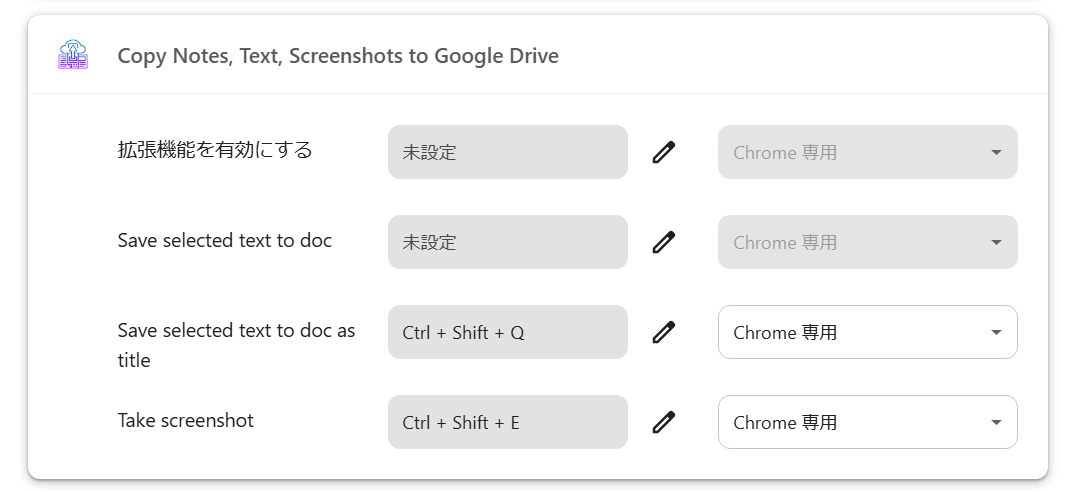Open scope dropdown for 拡張機能を有効にする
The height and width of the screenshot is (491, 1075).
(x=867, y=152)
